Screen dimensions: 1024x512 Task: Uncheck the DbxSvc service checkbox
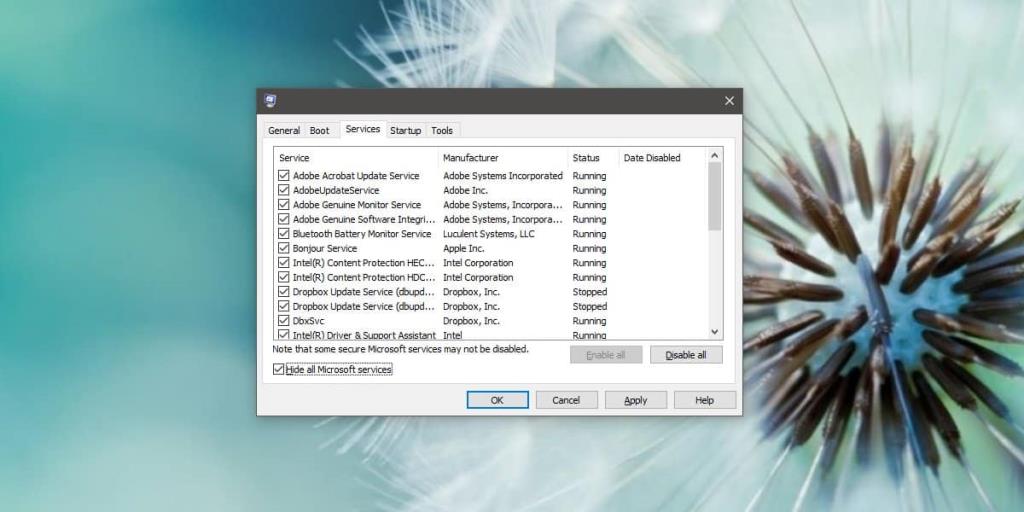point(283,321)
